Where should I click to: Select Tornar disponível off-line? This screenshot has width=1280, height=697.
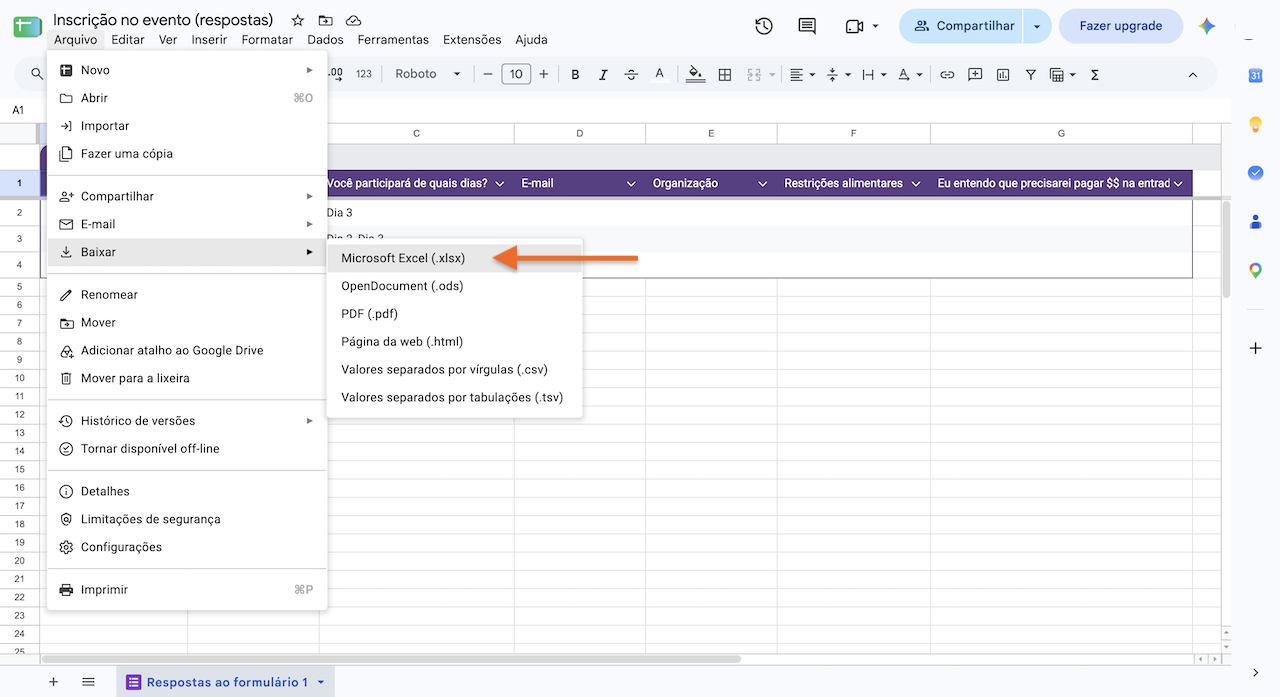(187, 449)
